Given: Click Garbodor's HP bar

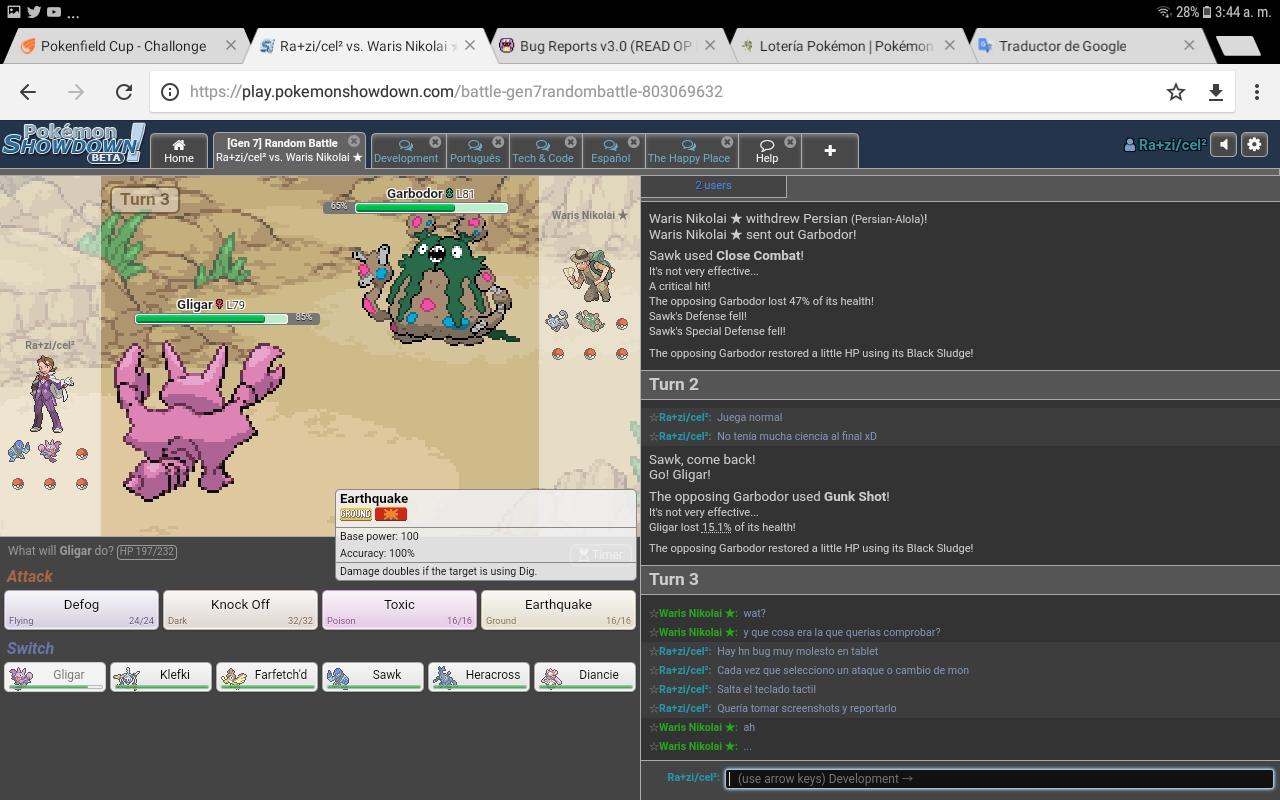Looking at the screenshot, I should click(x=431, y=208).
